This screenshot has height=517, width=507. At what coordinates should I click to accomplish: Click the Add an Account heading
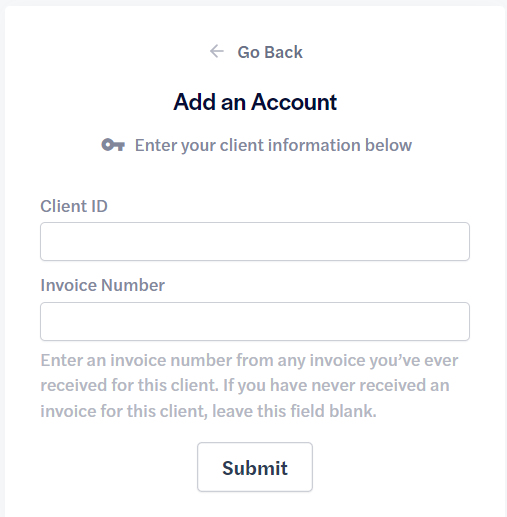(x=255, y=102)
